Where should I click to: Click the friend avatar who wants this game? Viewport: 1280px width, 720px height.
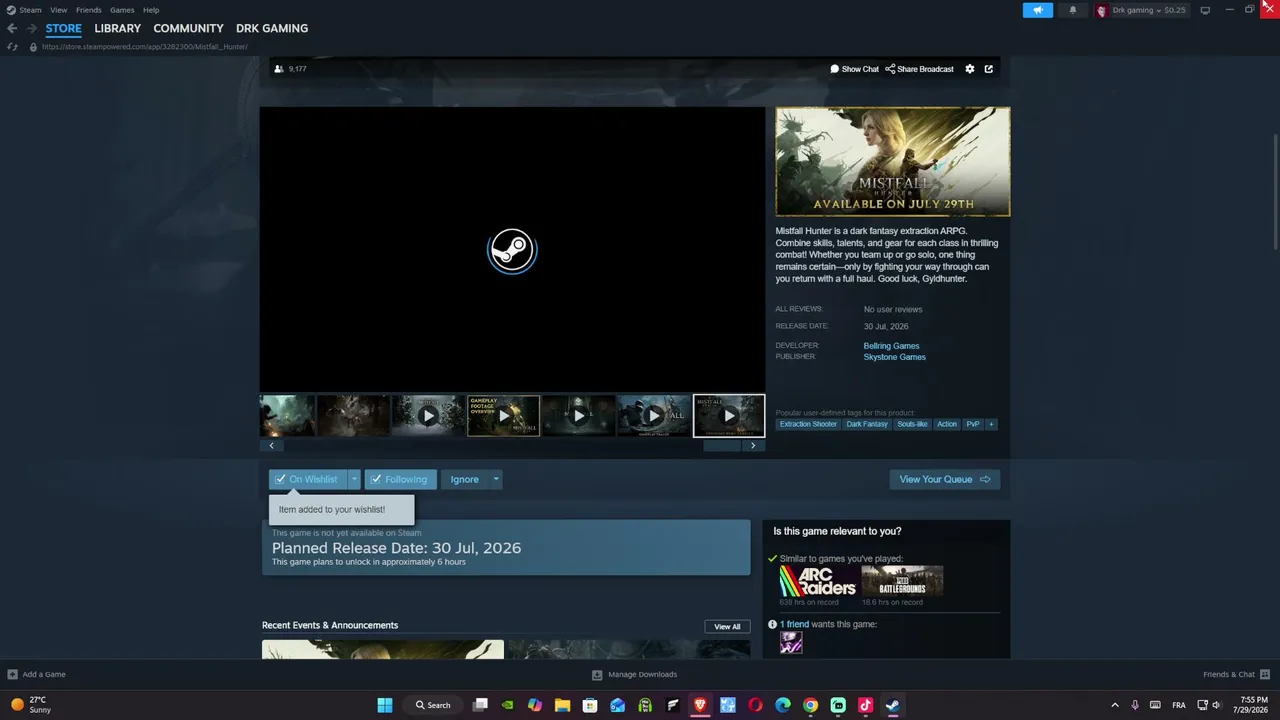pos(791,644)
